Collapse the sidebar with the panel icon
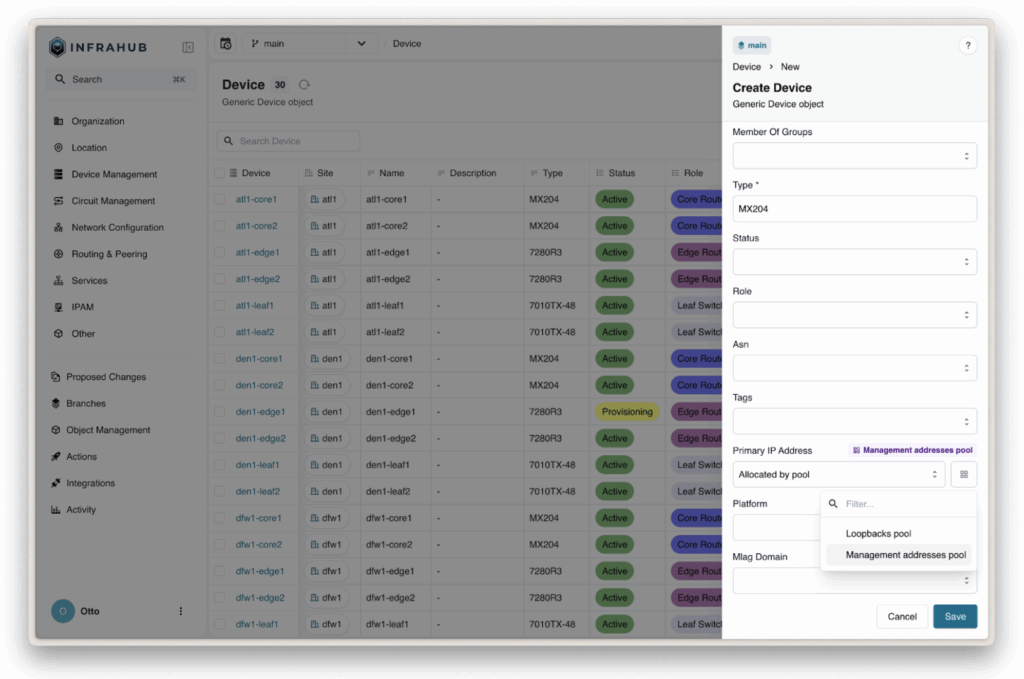This screenshot has width=1024, height=679. pos(188,46)
